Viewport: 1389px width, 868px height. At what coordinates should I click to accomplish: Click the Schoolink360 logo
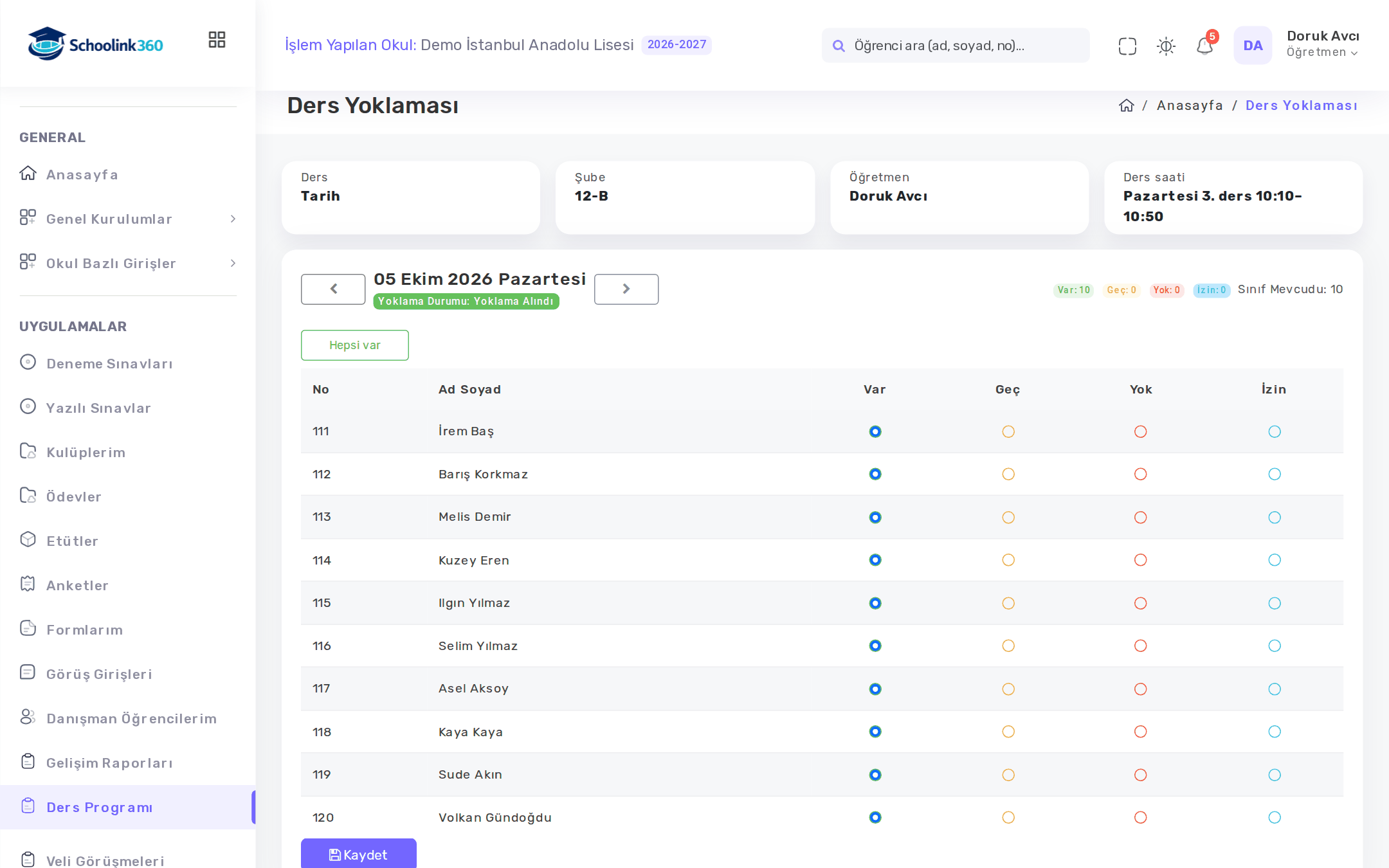(95, 44)
